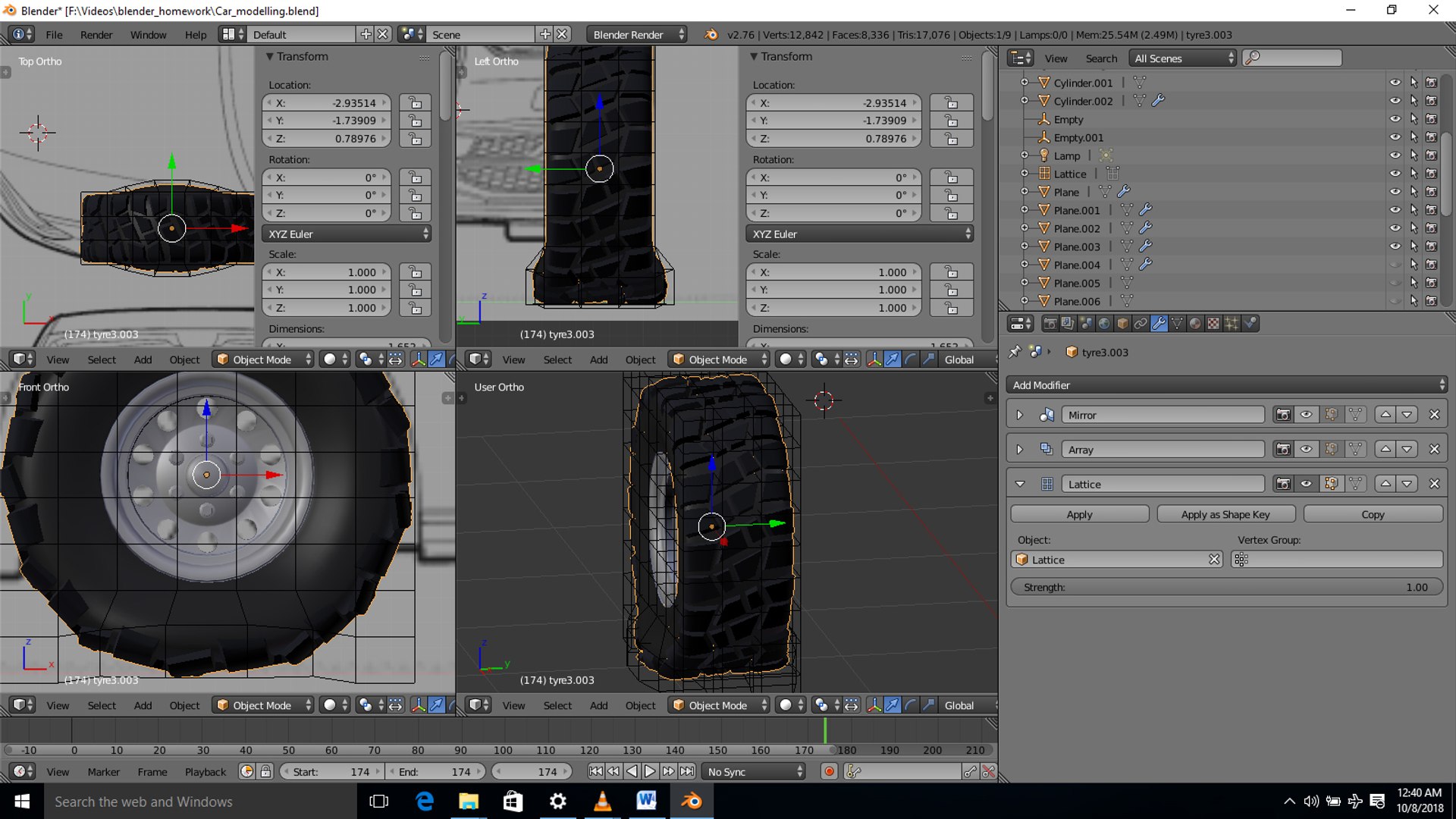Toggle viewport visibility of Array modifier
The image size is (1456, 819).
pyautogui.click(x=1306, y=449)
